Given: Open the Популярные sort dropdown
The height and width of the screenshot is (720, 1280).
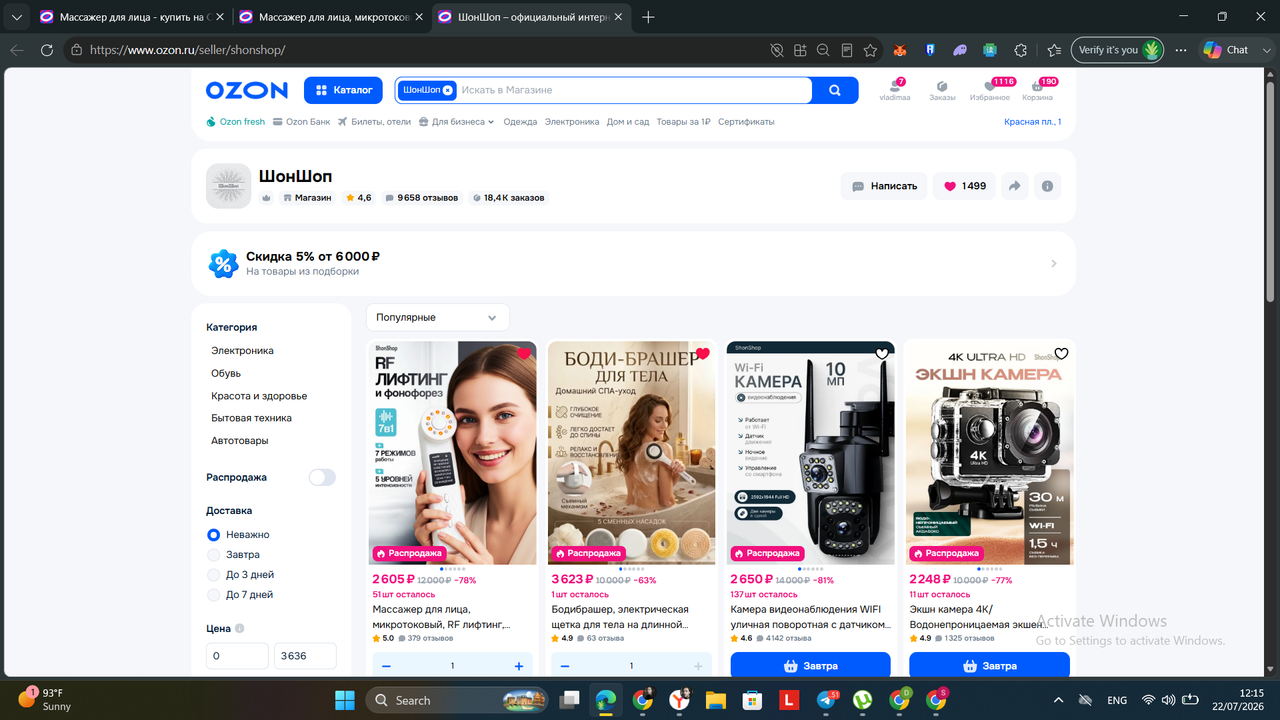Looking at the screenshot, I should coord(437,317).
